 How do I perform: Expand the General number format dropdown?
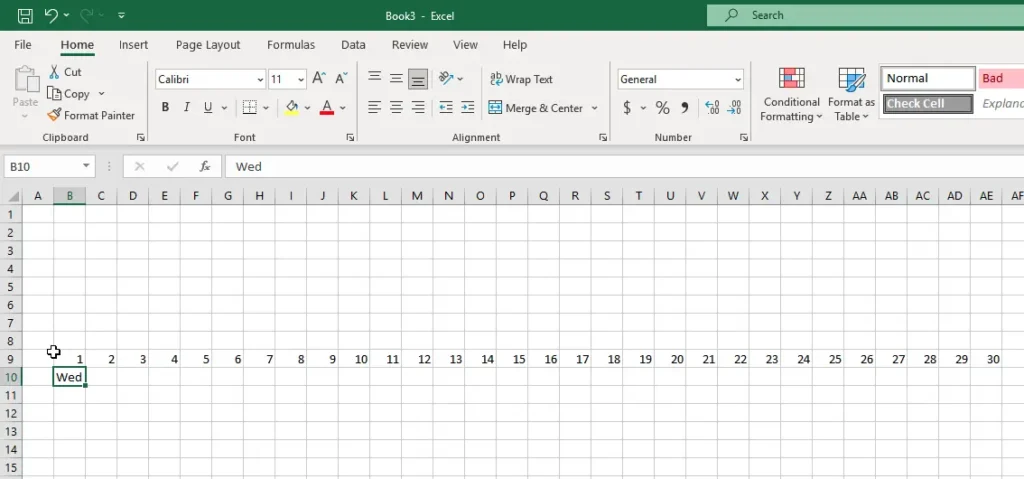click(738, 79)
